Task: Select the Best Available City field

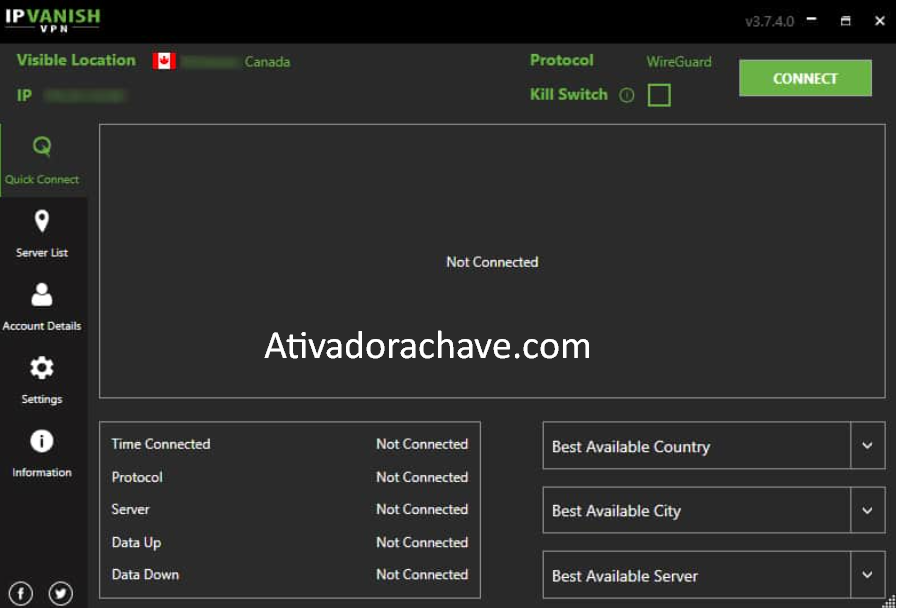Action: [x=697, y=510]
